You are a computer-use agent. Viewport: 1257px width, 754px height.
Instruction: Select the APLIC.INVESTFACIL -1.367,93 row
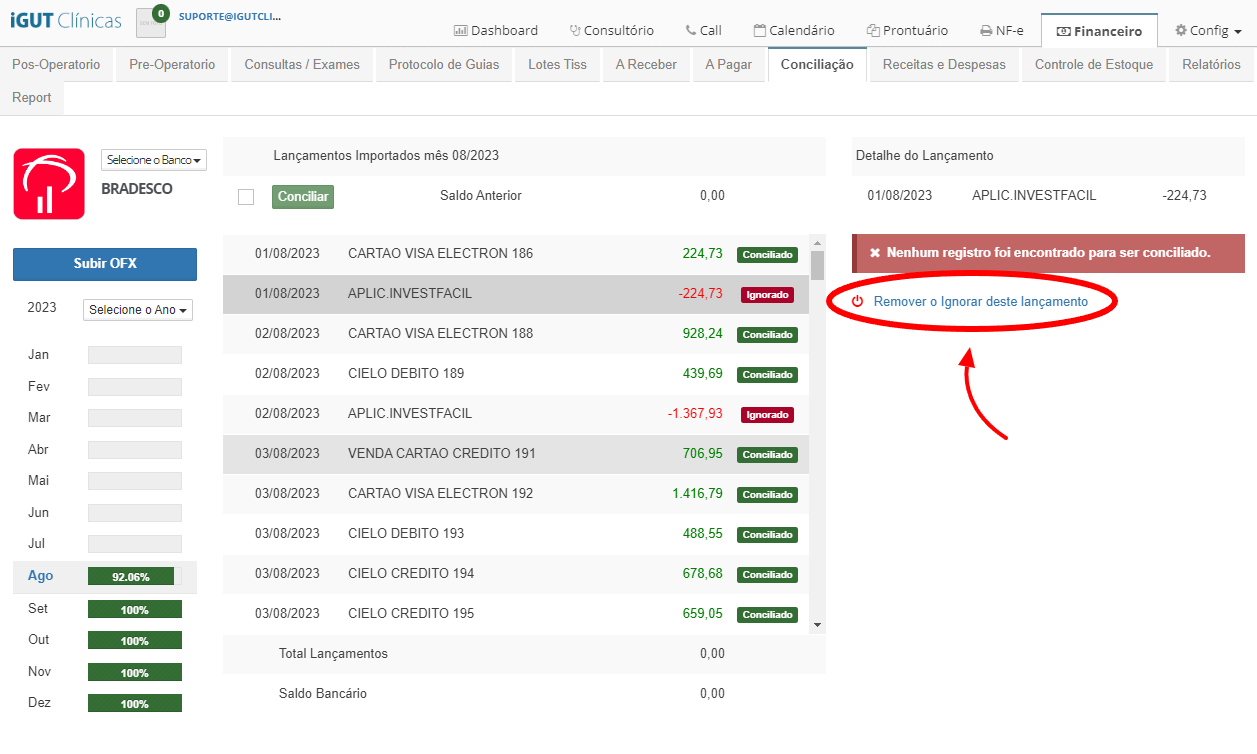click(x=516, y=414)
